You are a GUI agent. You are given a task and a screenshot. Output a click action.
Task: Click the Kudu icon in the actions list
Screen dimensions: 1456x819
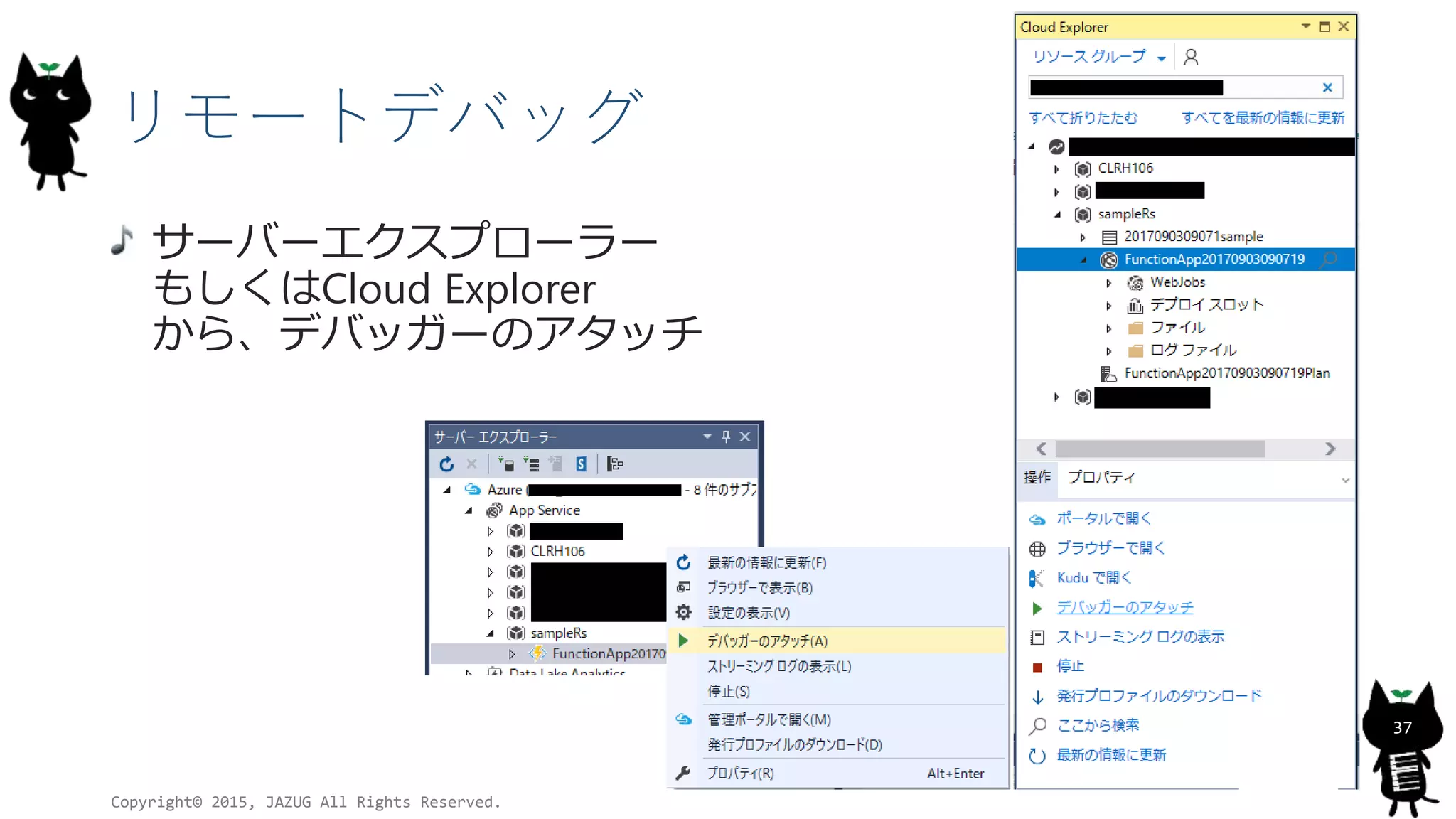tap(1037, 579)
